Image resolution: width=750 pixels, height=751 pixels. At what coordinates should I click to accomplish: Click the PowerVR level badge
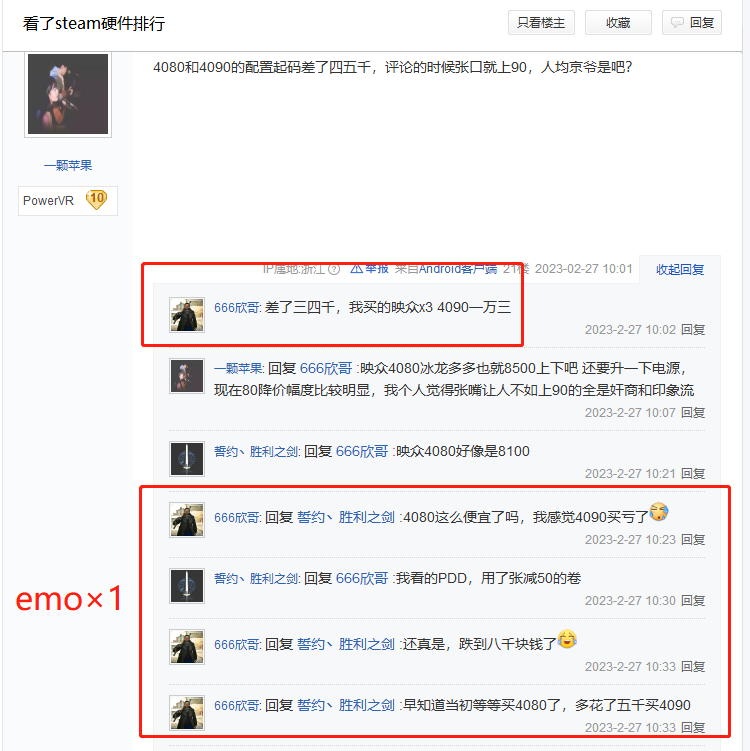pyautogui.click(x=68, y=201)
